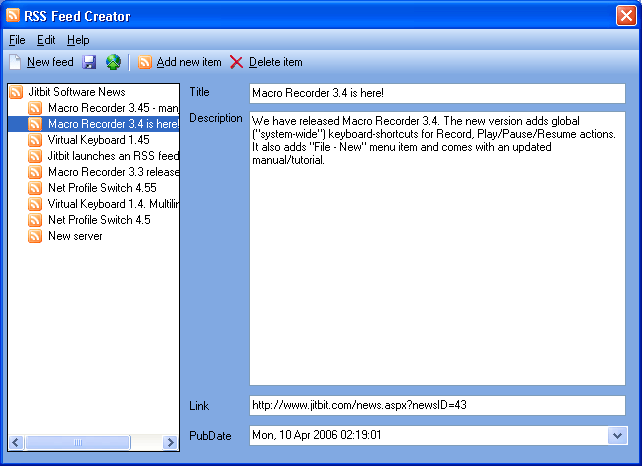Open the File menu

click(x=17, y=40)
